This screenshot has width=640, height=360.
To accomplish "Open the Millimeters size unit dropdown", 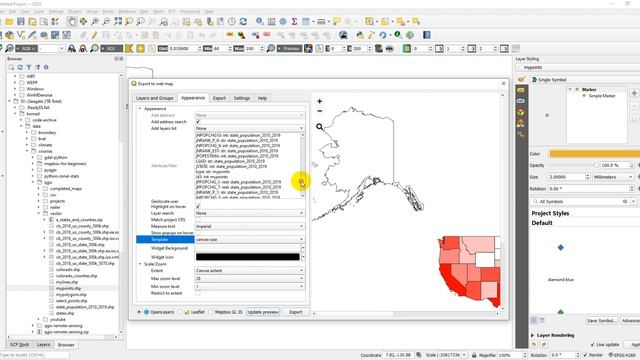I will tap(613, 177).
